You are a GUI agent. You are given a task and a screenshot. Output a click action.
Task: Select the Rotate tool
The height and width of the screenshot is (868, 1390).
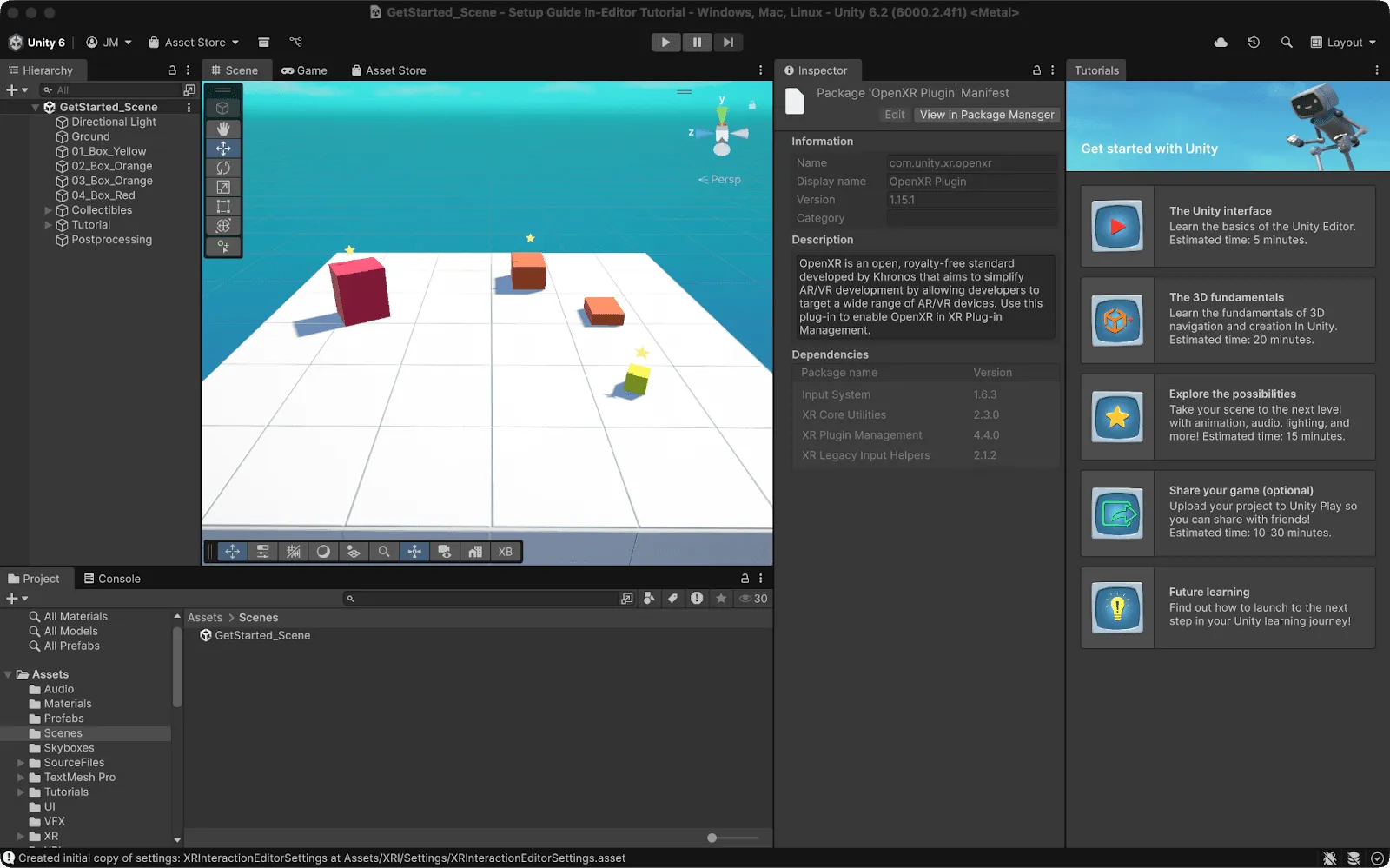click(223, 169)
